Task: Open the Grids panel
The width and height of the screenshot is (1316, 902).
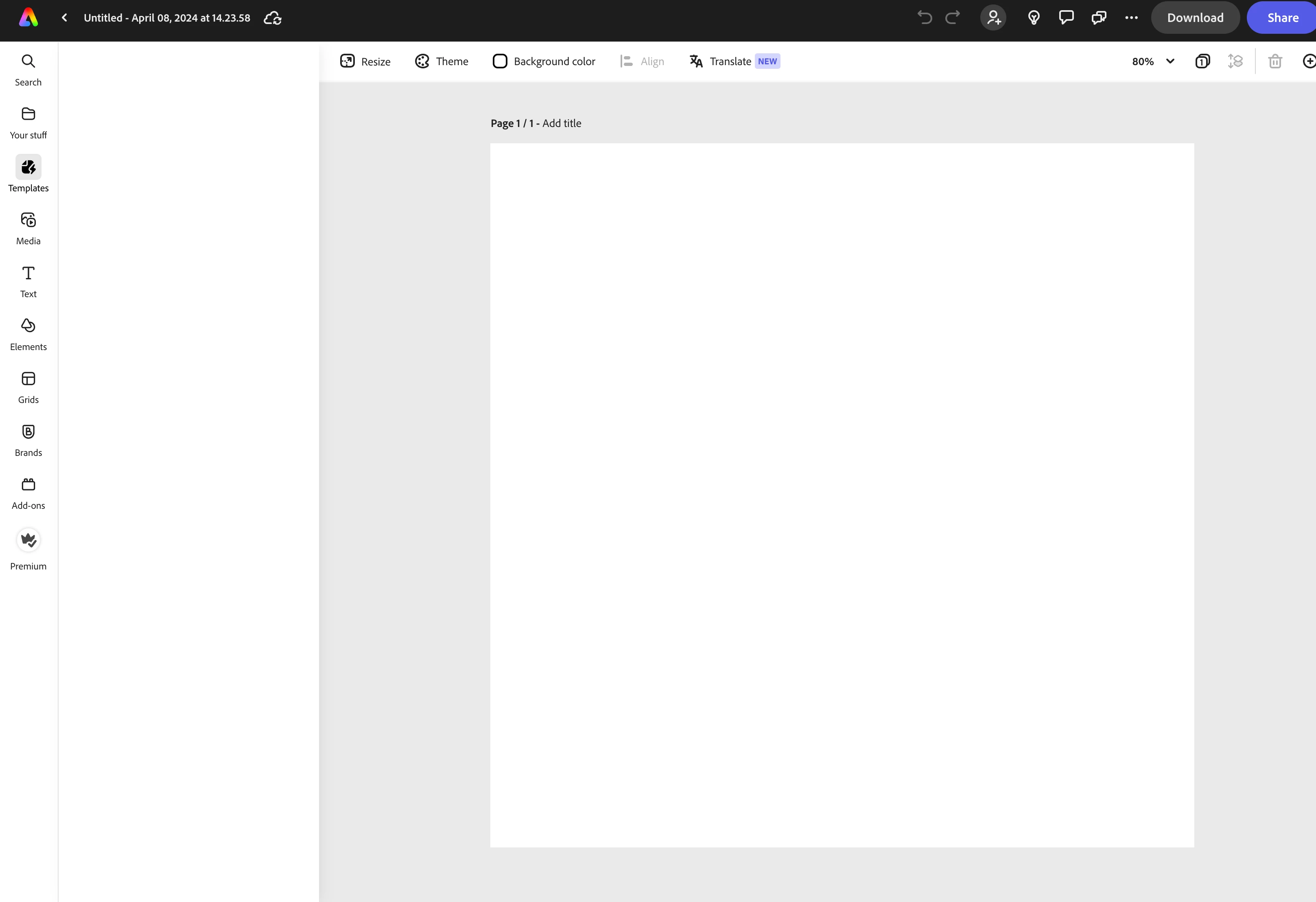Action: tap(28, 387)
